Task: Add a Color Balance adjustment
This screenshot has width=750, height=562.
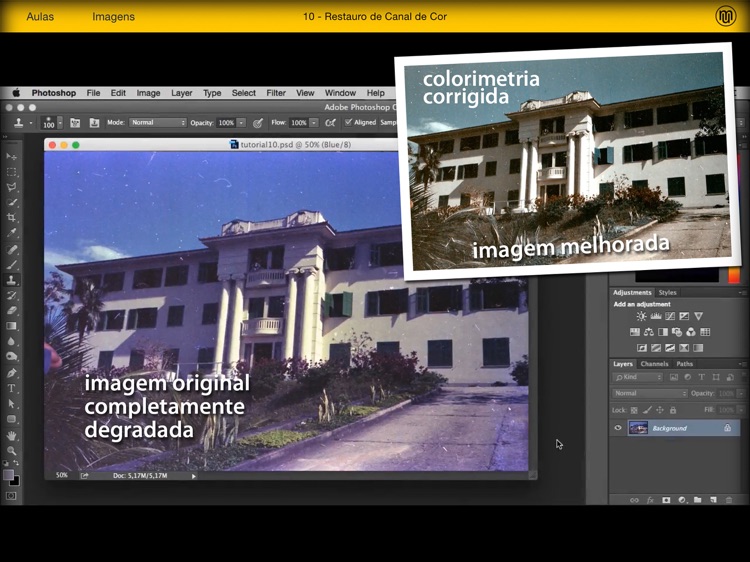Action: click(649, 332)
